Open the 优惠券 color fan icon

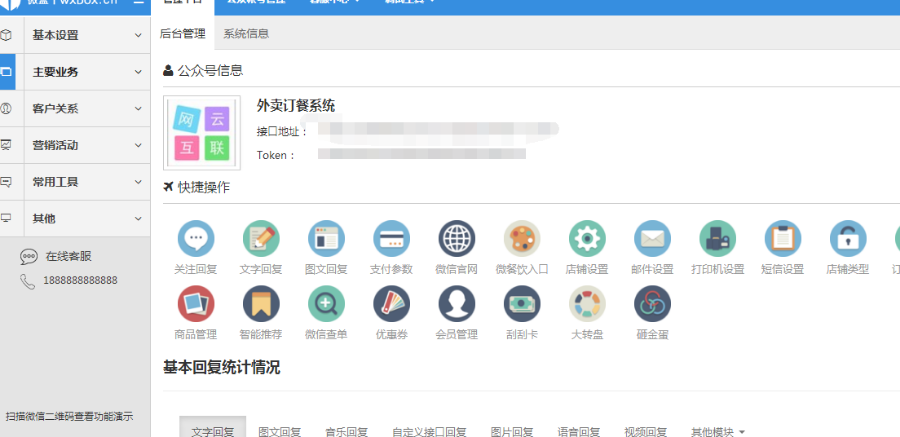click(x=391, y=304)
